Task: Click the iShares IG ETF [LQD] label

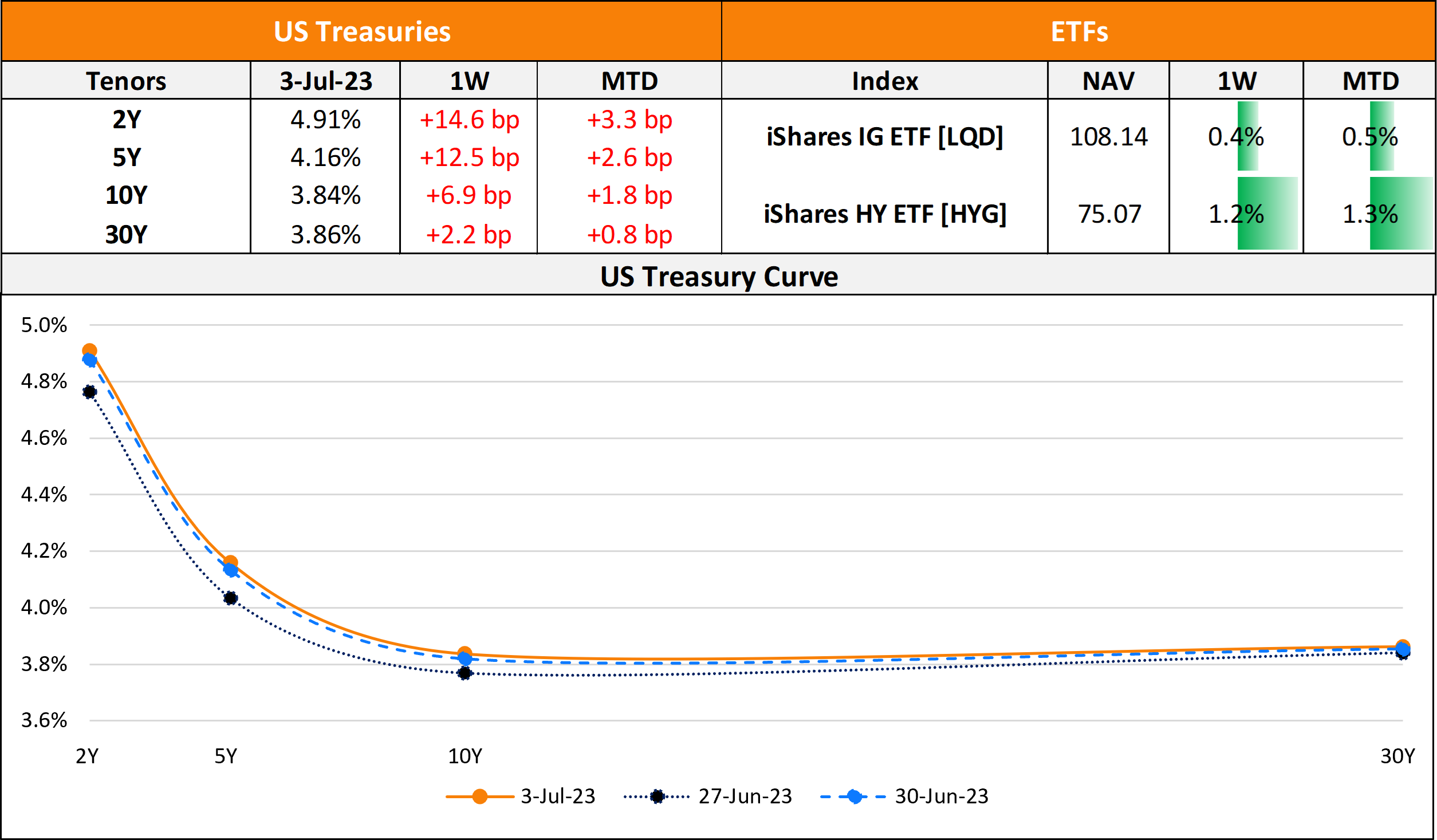Action: (x=885, y=137)
